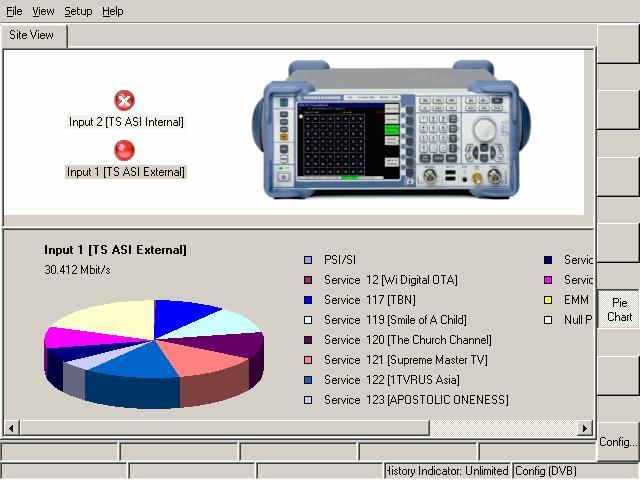Click the Service 12 Wi Digital OTA swatch
Image resolution: width=640 pixels, height=480 pixels.
tap(308, 280)
